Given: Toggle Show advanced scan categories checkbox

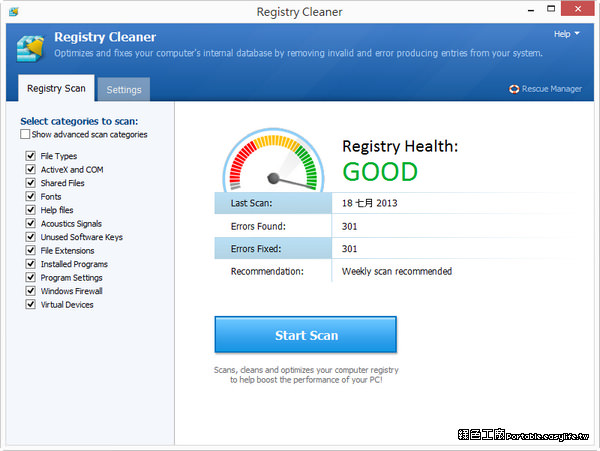Looking at the screenshot, I should pyautogui.click(x=25, y=134).
